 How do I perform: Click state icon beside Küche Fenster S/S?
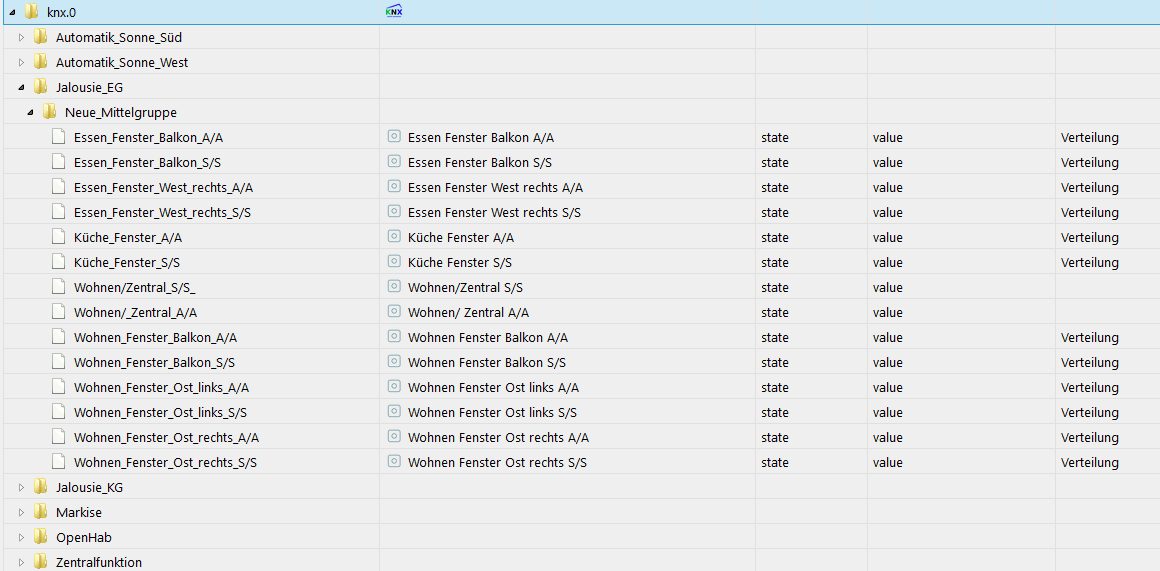click(394, 261)
